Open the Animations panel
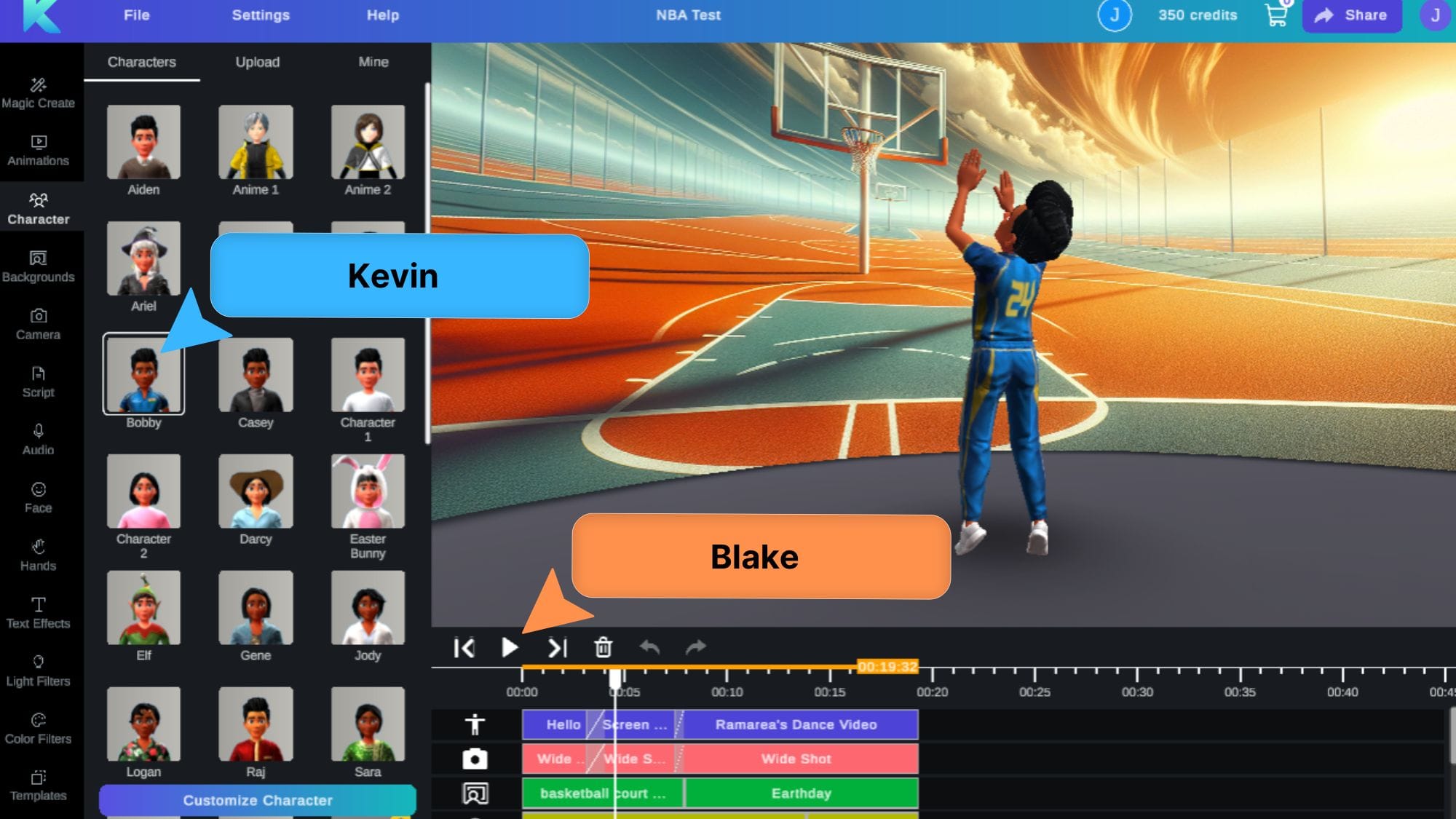 point(38,148)
